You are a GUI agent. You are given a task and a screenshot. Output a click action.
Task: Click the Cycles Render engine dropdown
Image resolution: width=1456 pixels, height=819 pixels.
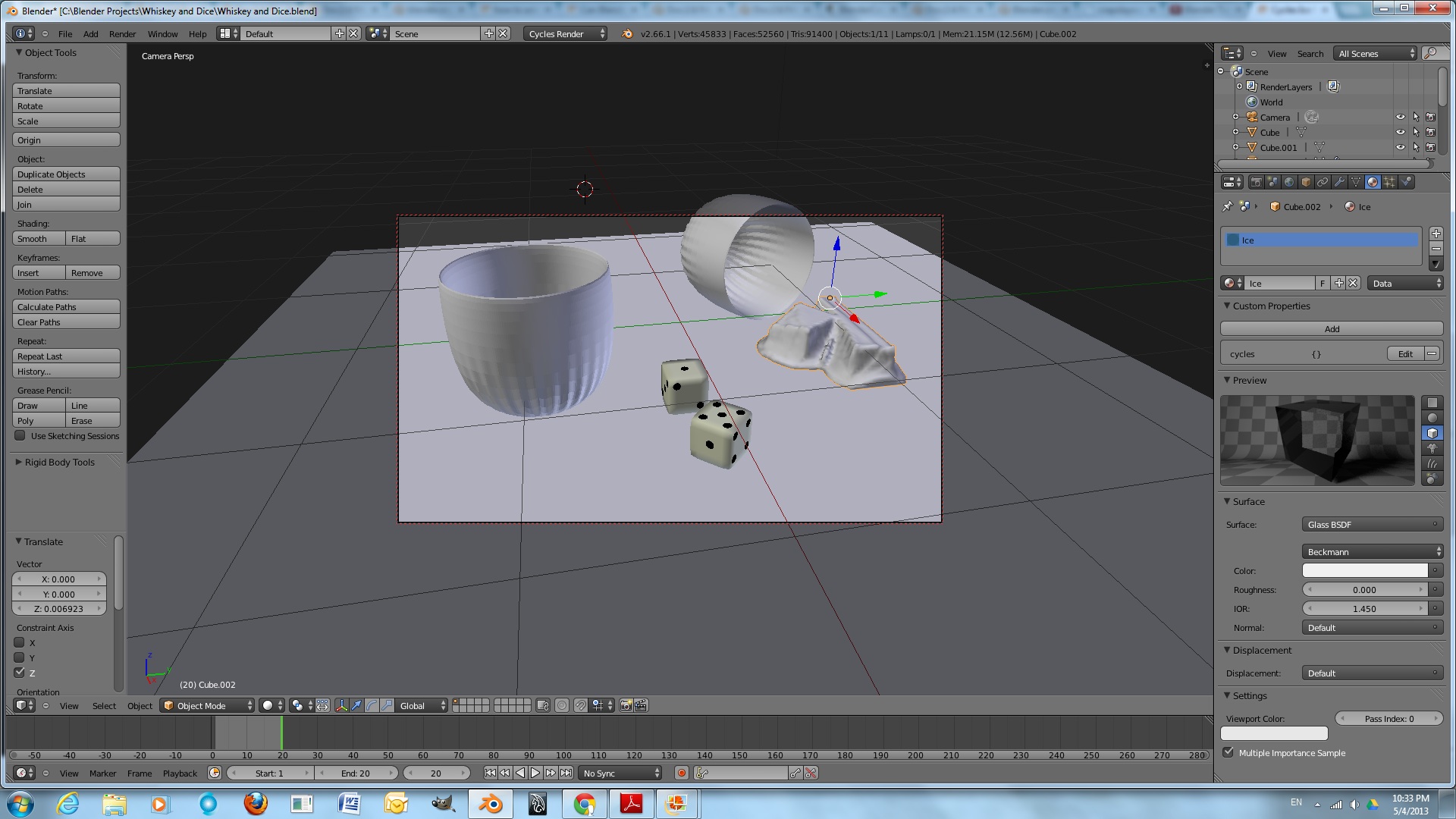pos(562,33)
